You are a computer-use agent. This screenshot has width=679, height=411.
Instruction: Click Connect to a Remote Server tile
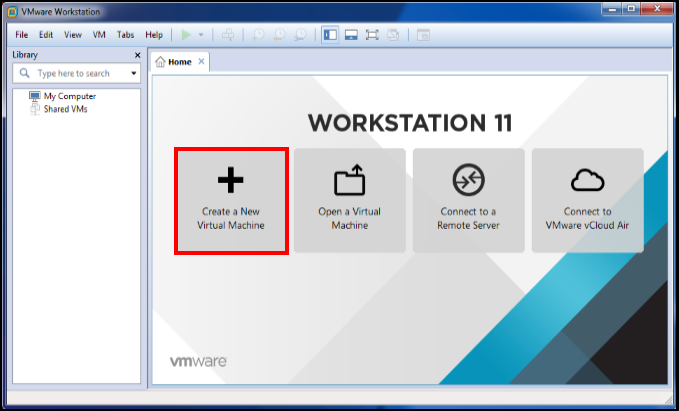(x=469, y=201)
